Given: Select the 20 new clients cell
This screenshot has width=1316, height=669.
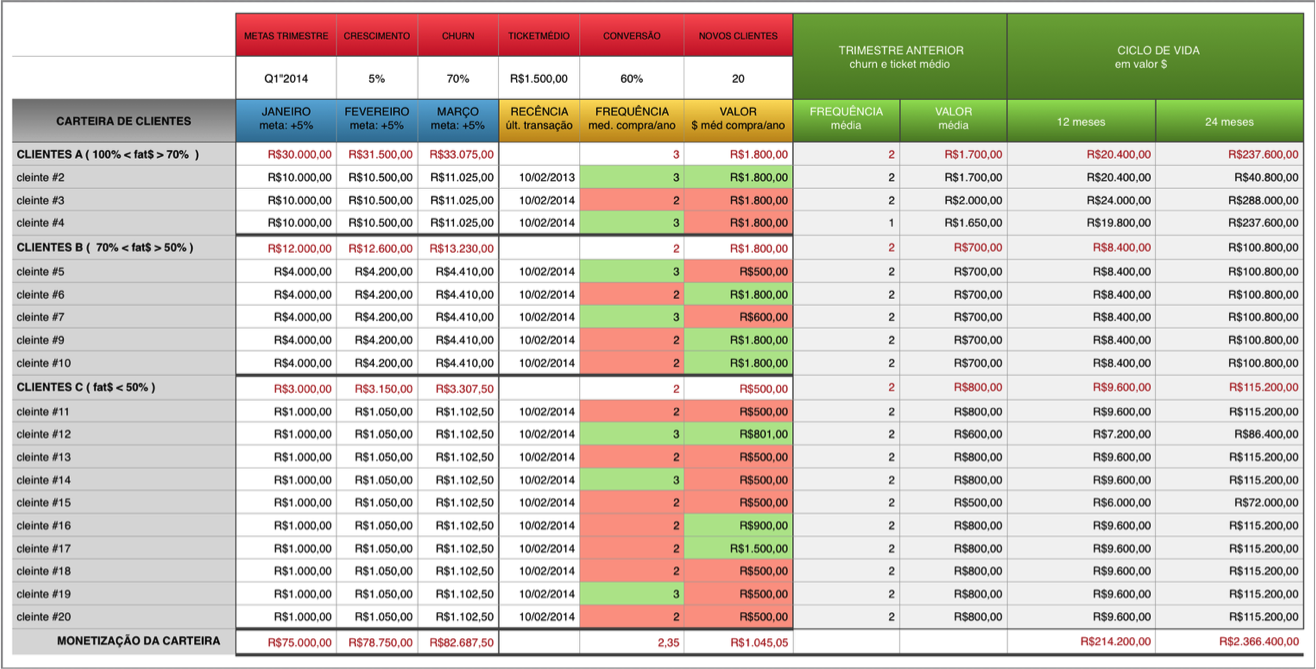Looking at the screenshot, I should [x=739, y=78].
